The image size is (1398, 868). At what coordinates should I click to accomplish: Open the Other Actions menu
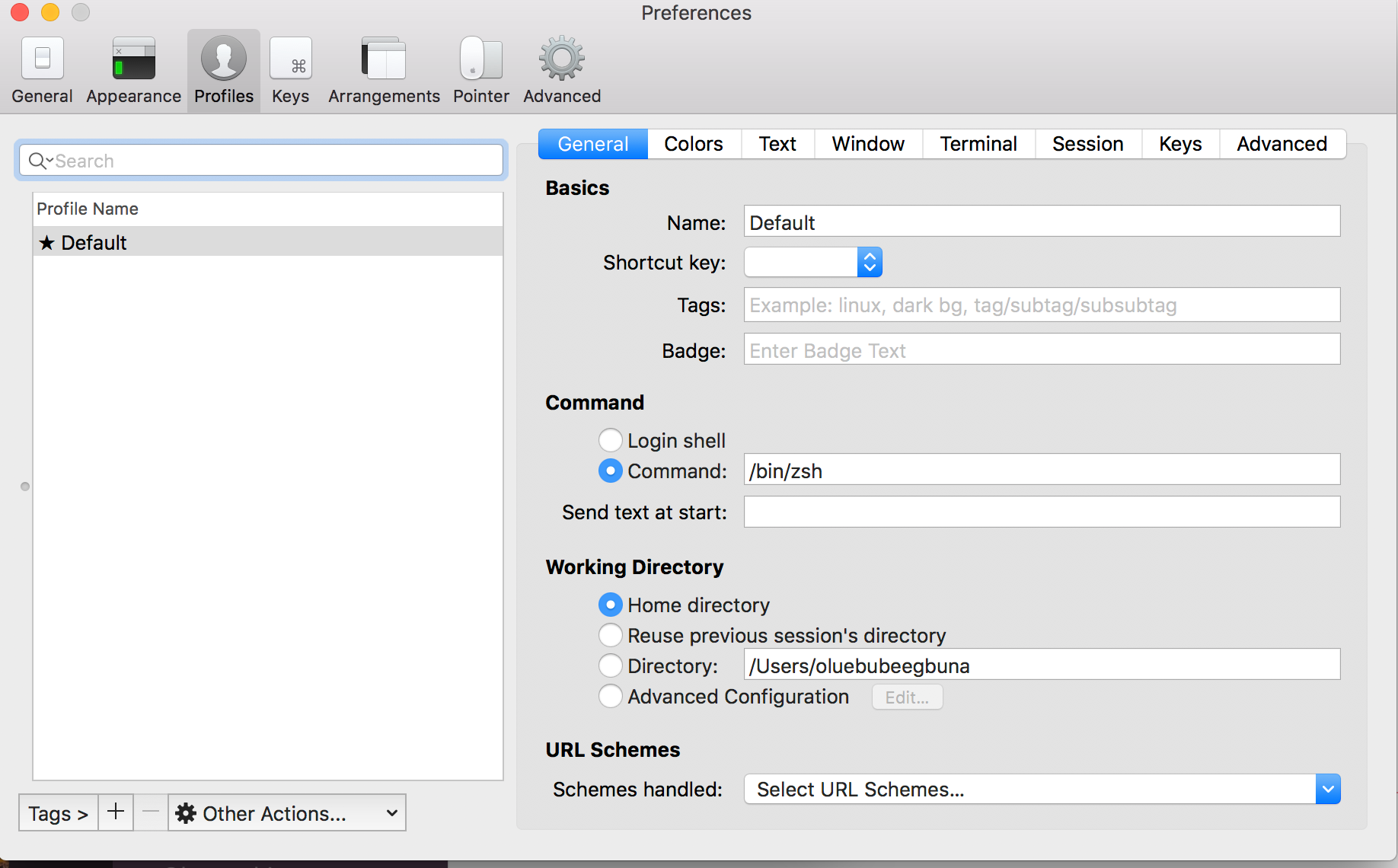287,812
